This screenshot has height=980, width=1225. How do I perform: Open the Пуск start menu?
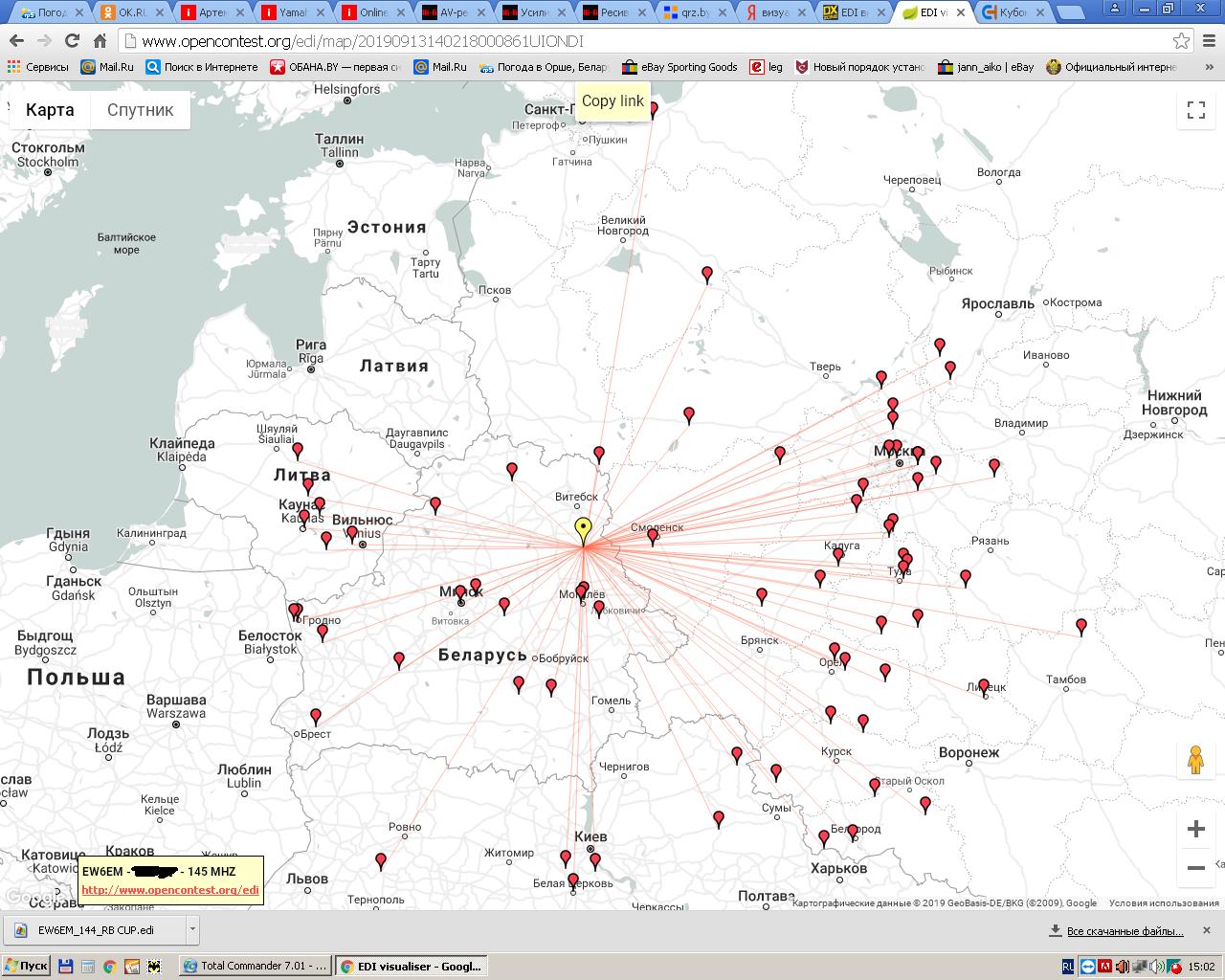26,967
